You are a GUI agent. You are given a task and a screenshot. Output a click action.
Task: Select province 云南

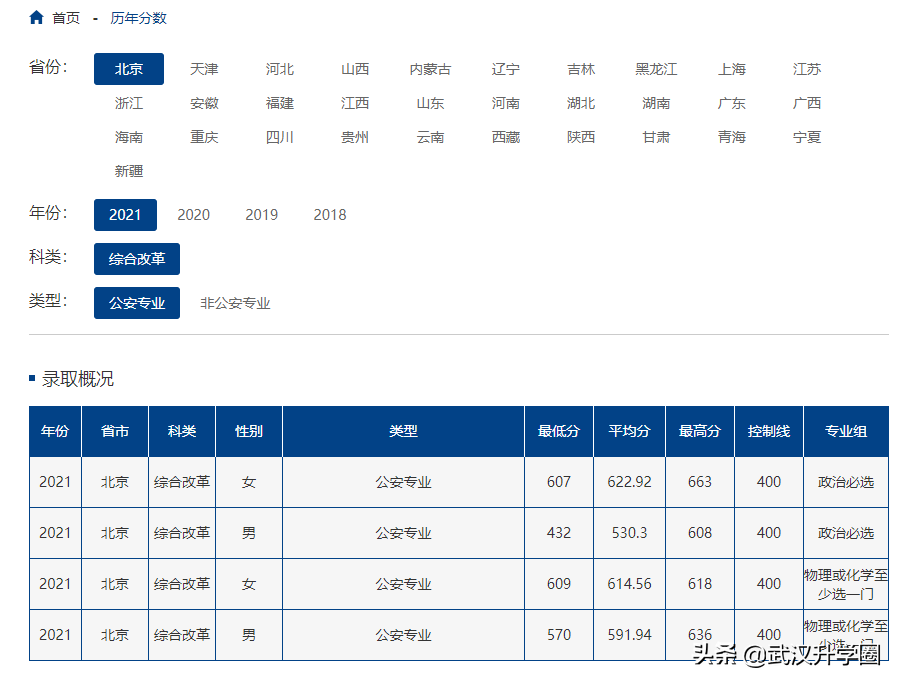coord(430,137)
